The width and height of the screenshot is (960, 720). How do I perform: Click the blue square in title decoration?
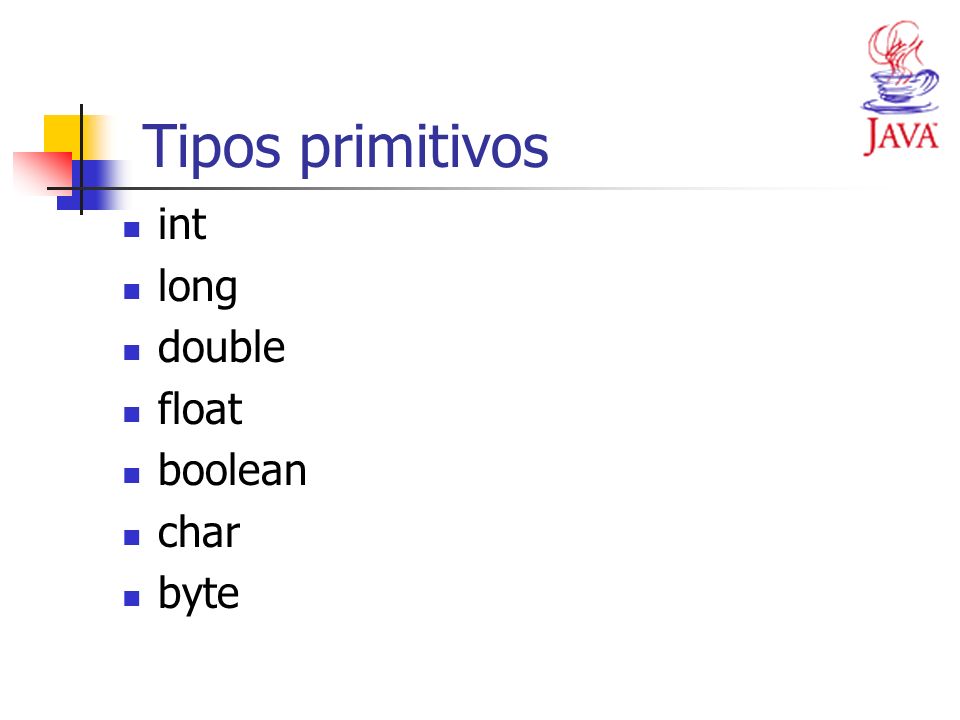click(x=92, y=185)
